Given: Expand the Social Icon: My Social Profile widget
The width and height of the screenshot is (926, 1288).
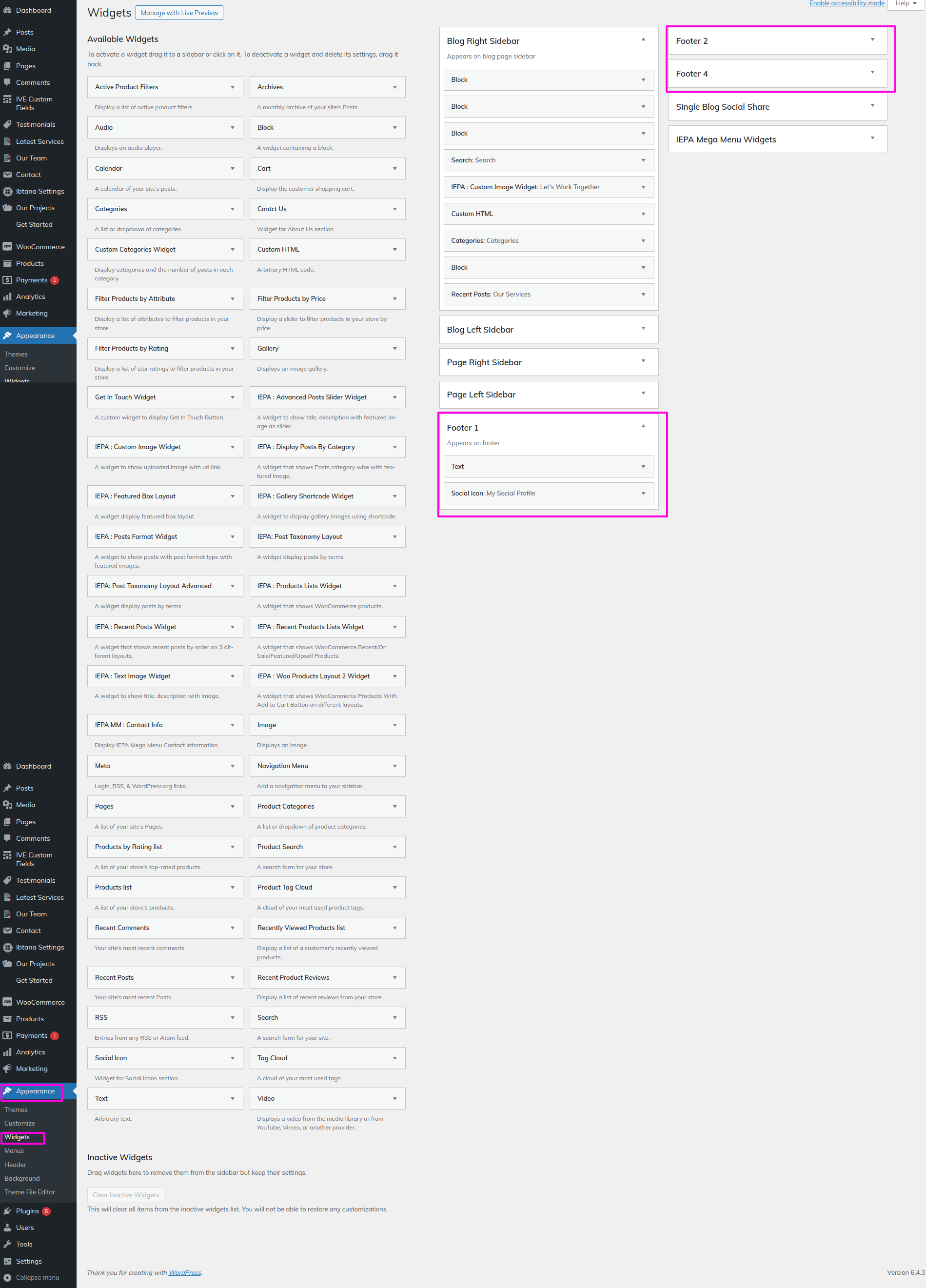Looking at the screenshot, I should pos(643,494).
